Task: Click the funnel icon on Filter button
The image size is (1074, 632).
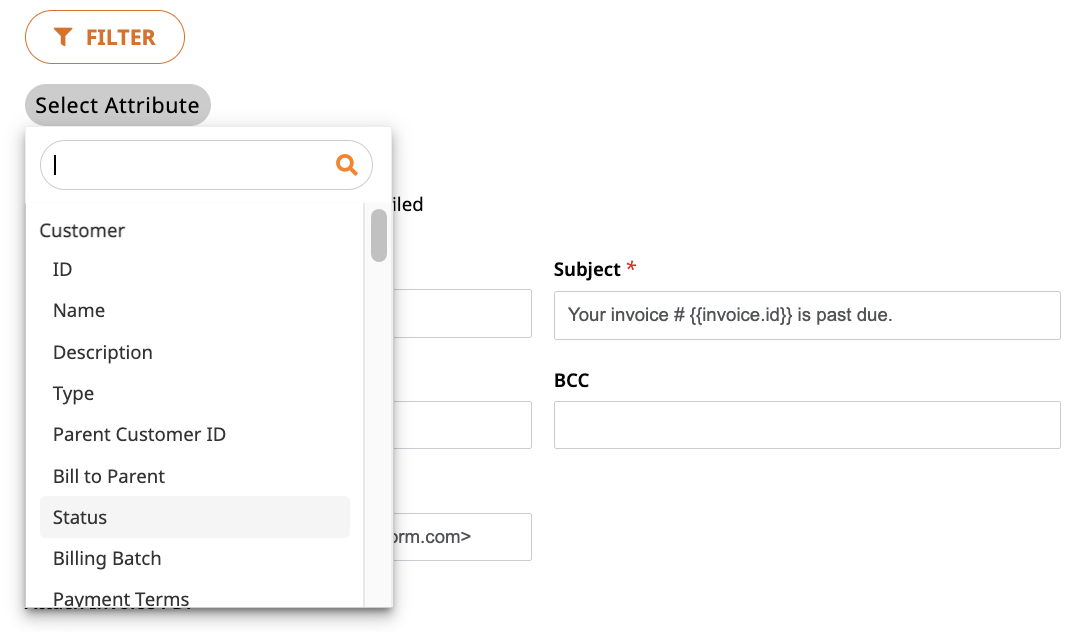Action: [63, 37]
